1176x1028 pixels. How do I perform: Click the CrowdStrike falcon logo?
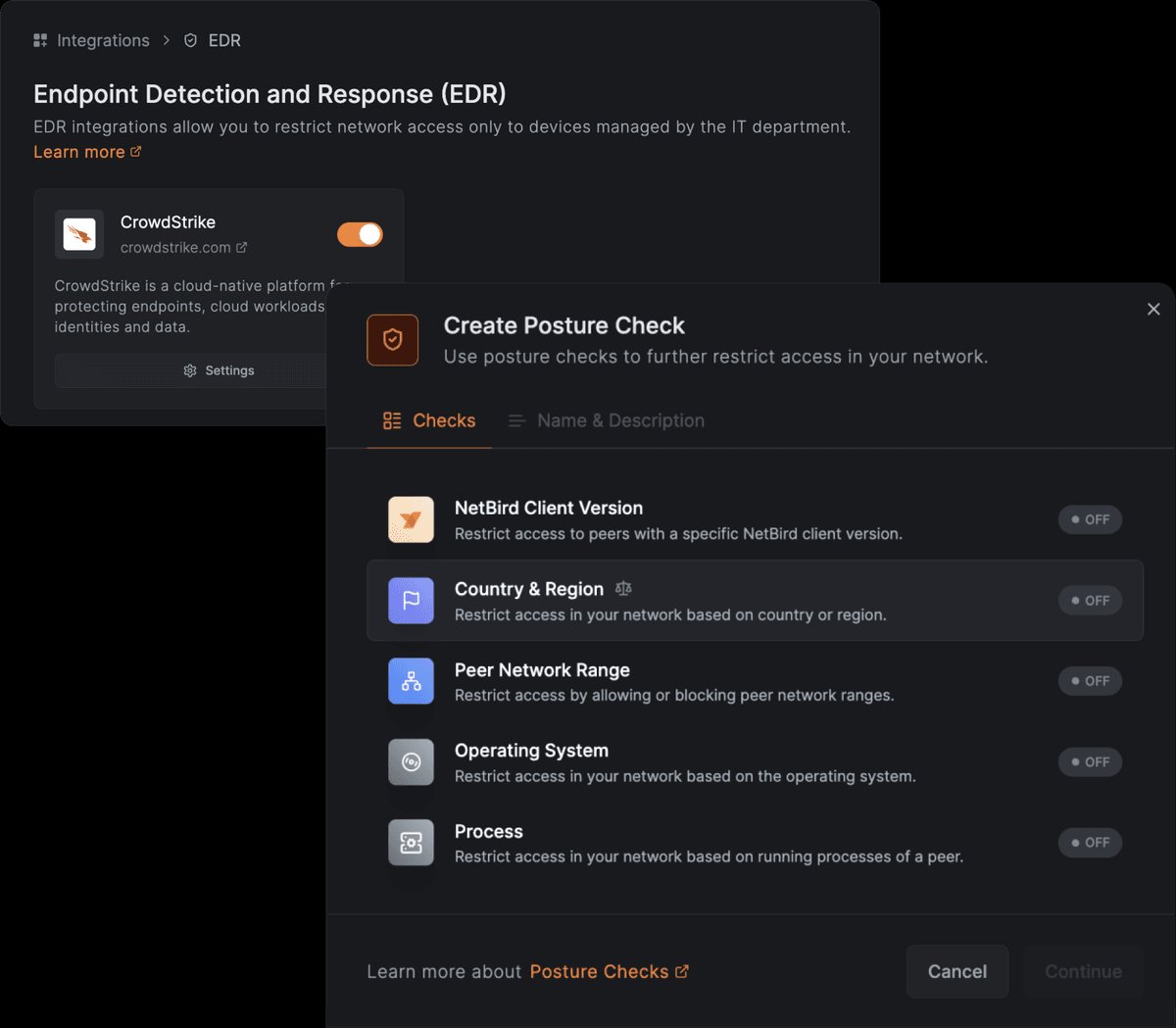tap(79, 234)
